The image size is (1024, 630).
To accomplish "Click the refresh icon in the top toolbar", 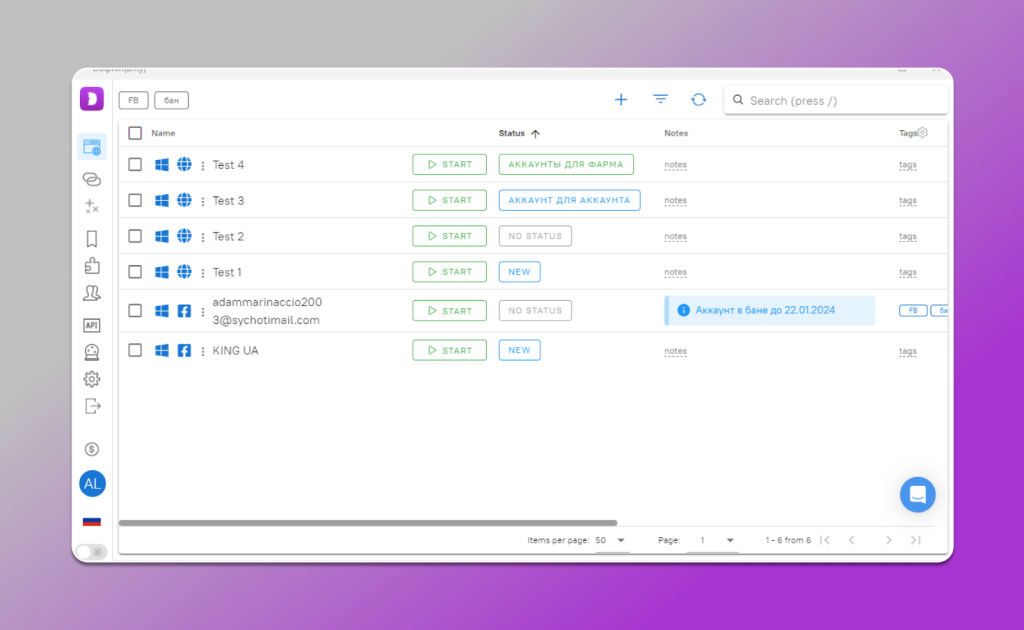I will pos(698,99).
